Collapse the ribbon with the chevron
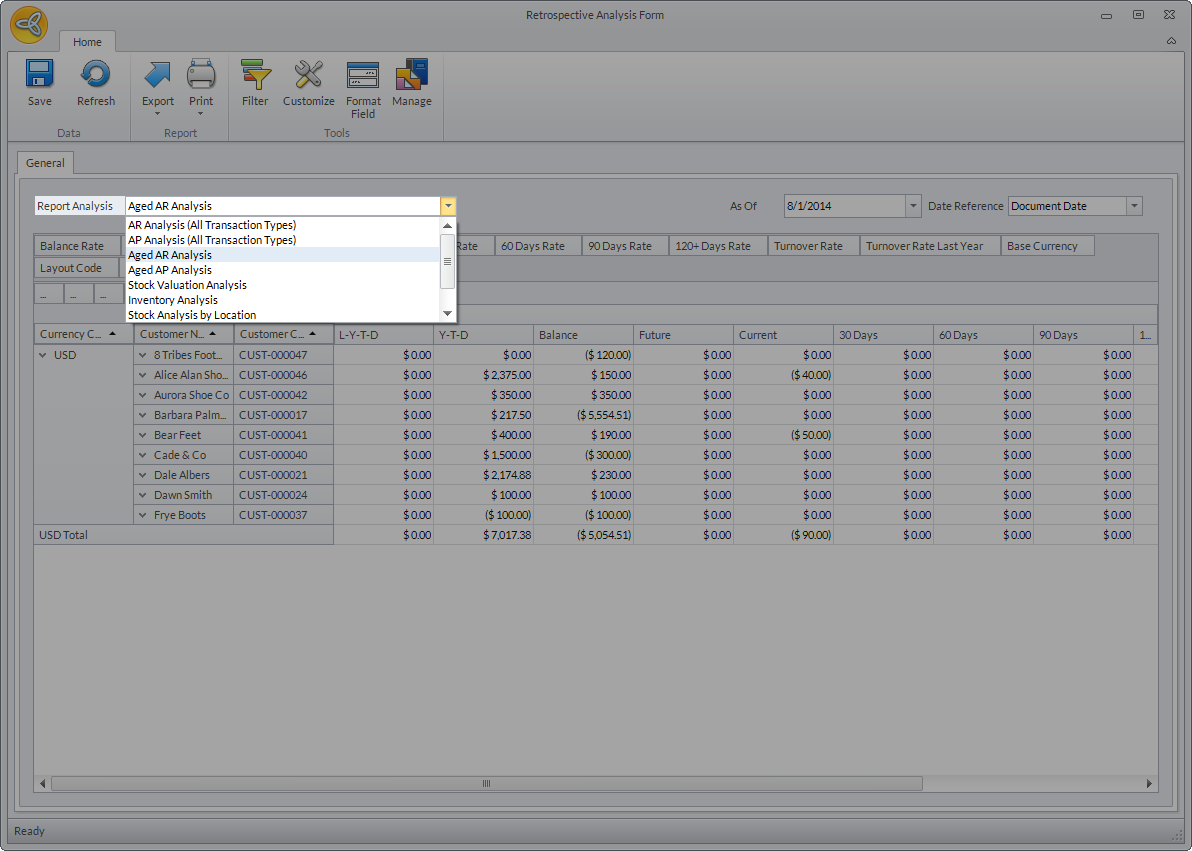 coord(1171,41)
